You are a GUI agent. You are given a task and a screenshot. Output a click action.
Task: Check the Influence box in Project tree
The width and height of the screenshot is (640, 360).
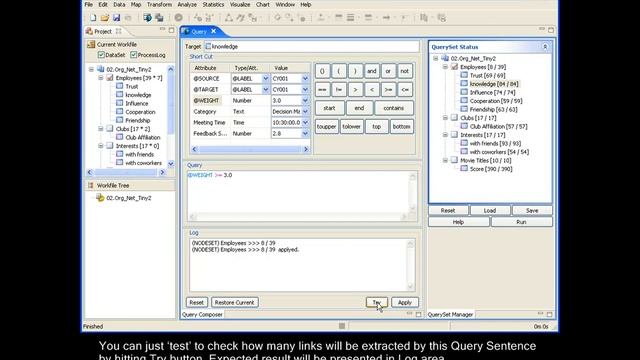click(120, 103)
